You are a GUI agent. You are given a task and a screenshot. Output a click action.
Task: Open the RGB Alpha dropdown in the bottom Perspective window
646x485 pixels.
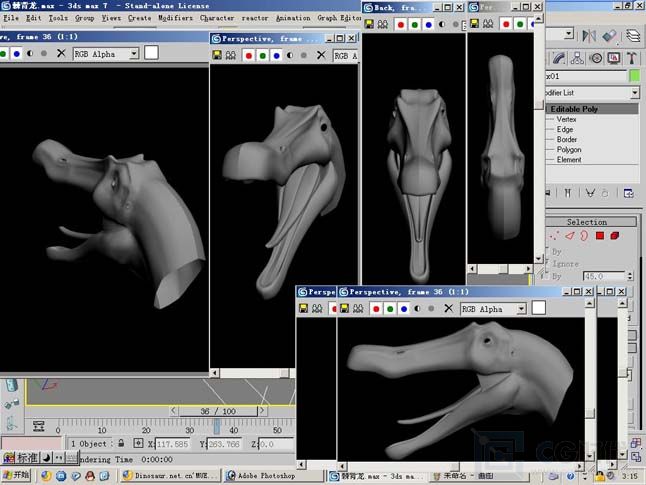[x=523, y=310]
